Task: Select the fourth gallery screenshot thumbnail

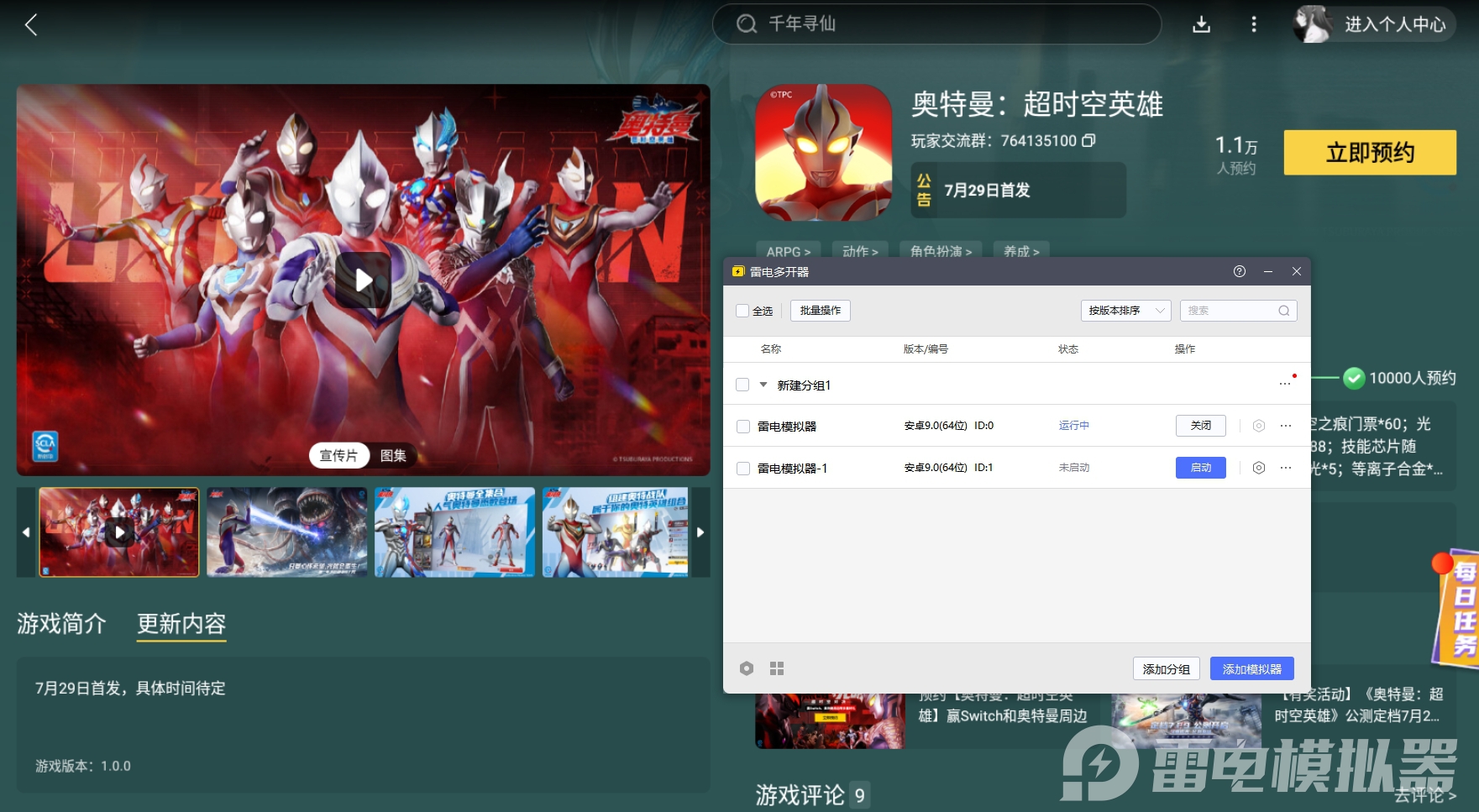Action: tap(616, 532)
